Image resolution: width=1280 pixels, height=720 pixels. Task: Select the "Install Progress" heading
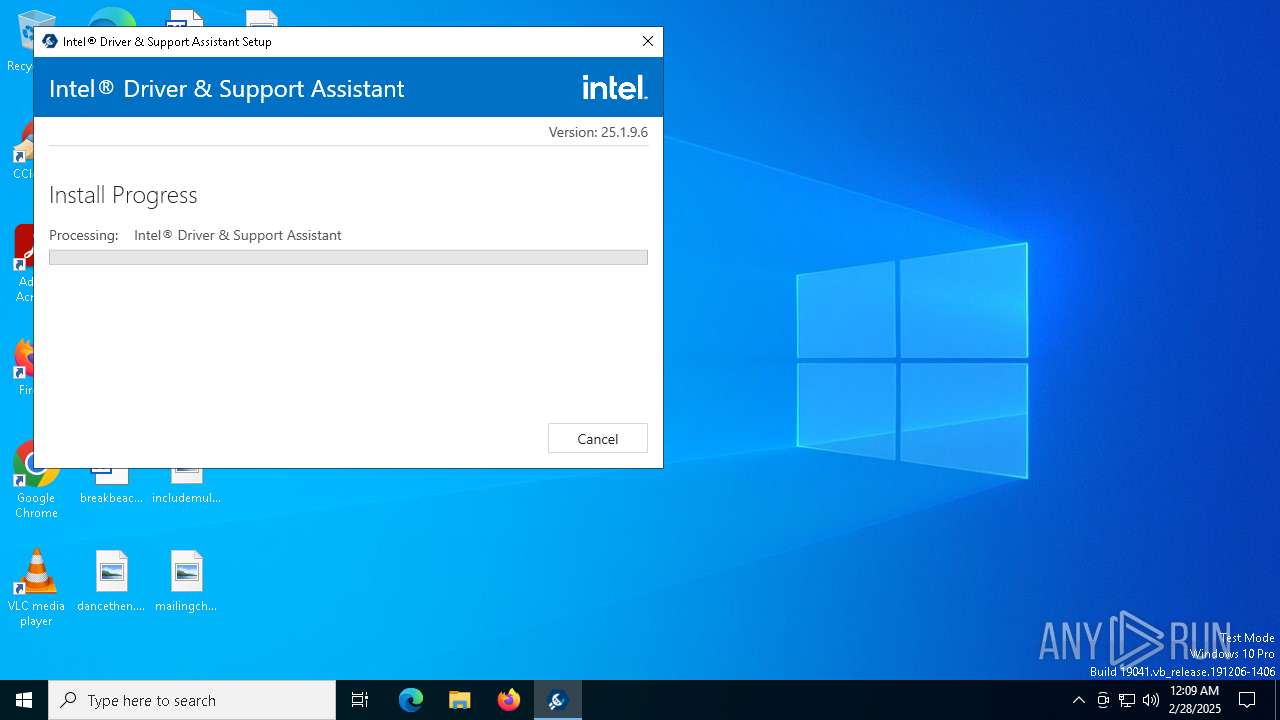(x=123, y=195)
